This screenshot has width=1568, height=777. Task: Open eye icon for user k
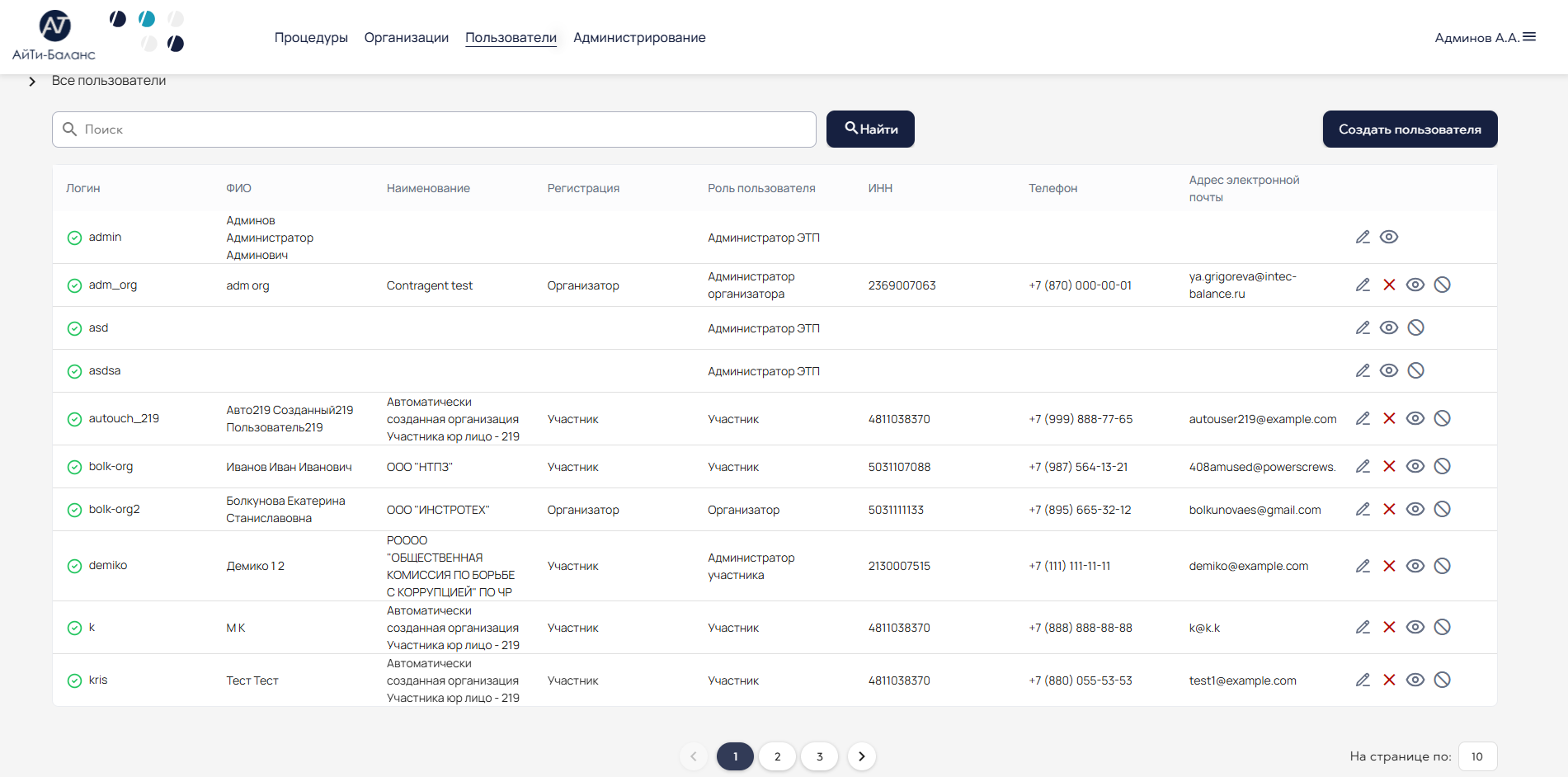(1416, 627)
